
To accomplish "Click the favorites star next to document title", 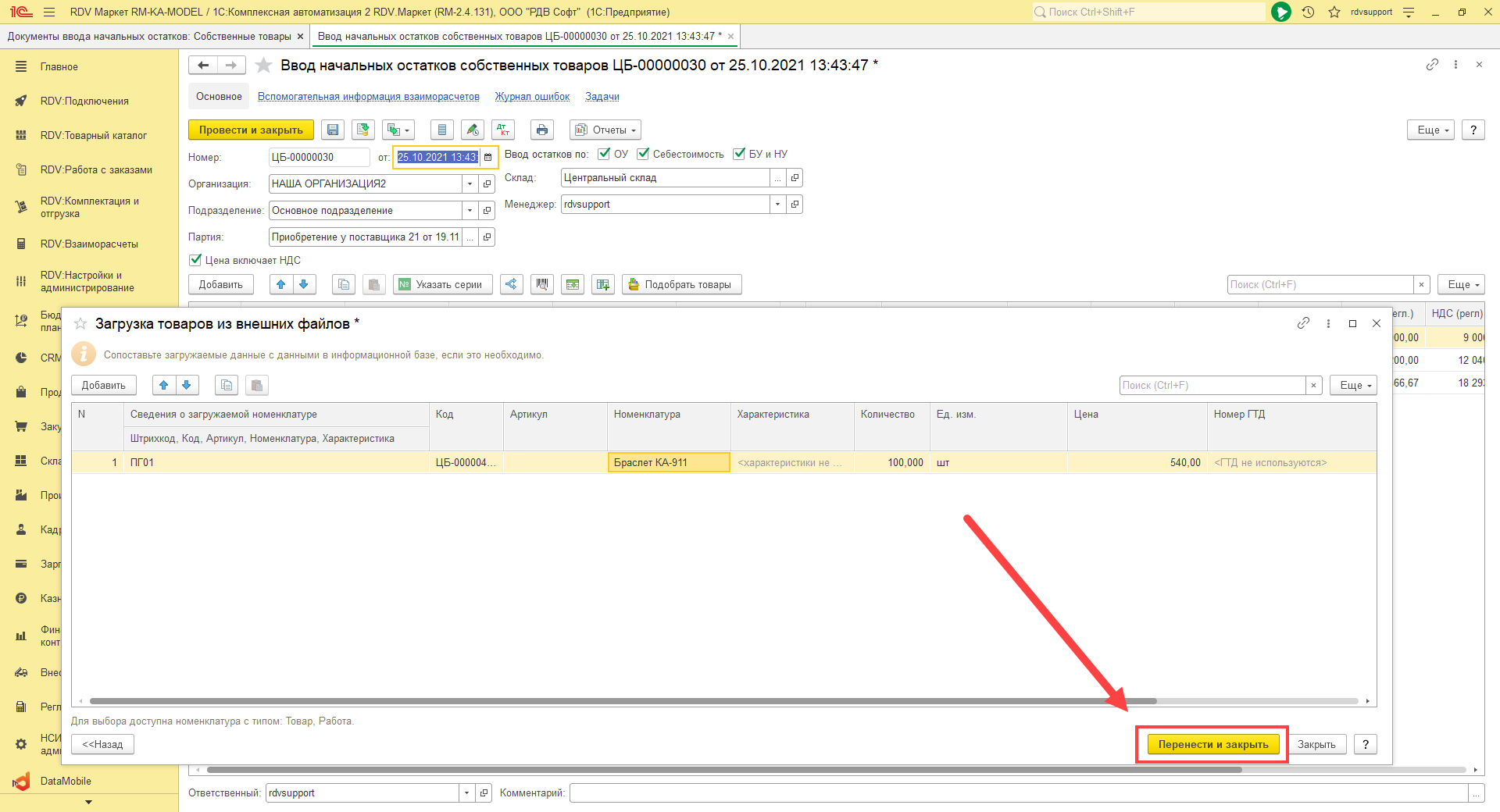I will (x=264, y=66).
